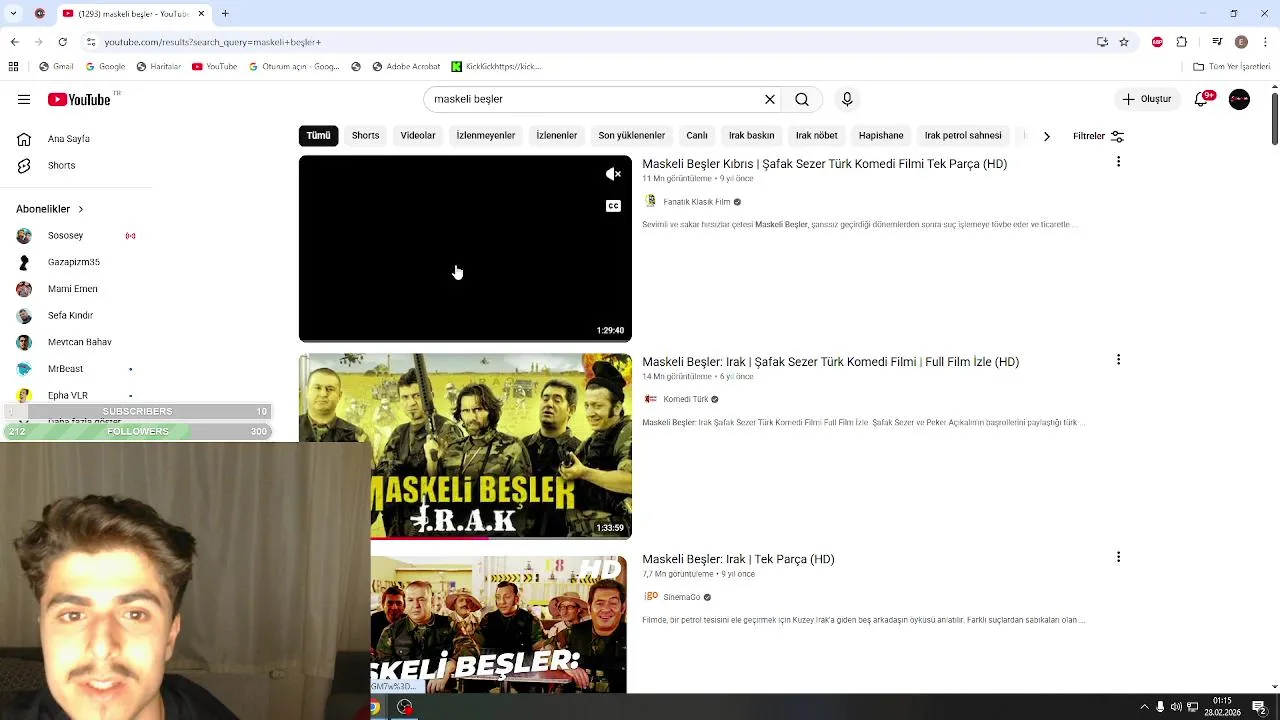Open the tab search dropdown arrow
Viewport: 1280px width, 720px height.
click(13, 14)
